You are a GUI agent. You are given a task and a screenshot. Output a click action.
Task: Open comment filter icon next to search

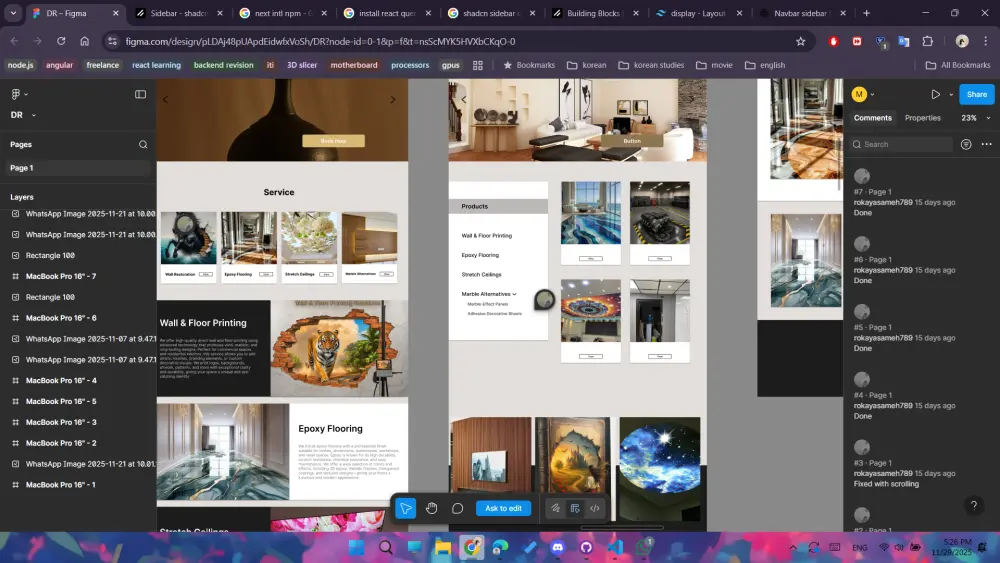(966, 145)
